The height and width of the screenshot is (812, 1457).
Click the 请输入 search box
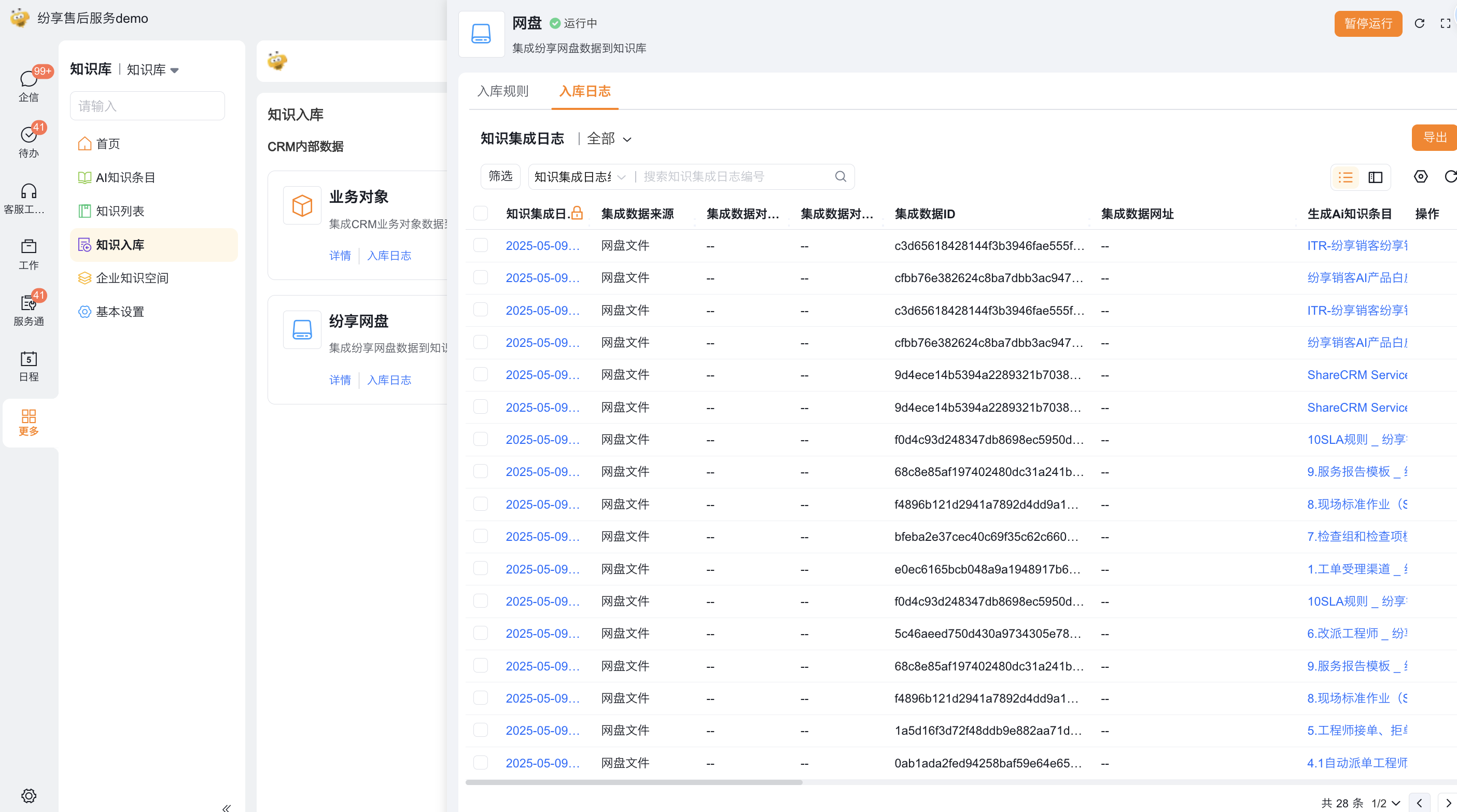147,106
